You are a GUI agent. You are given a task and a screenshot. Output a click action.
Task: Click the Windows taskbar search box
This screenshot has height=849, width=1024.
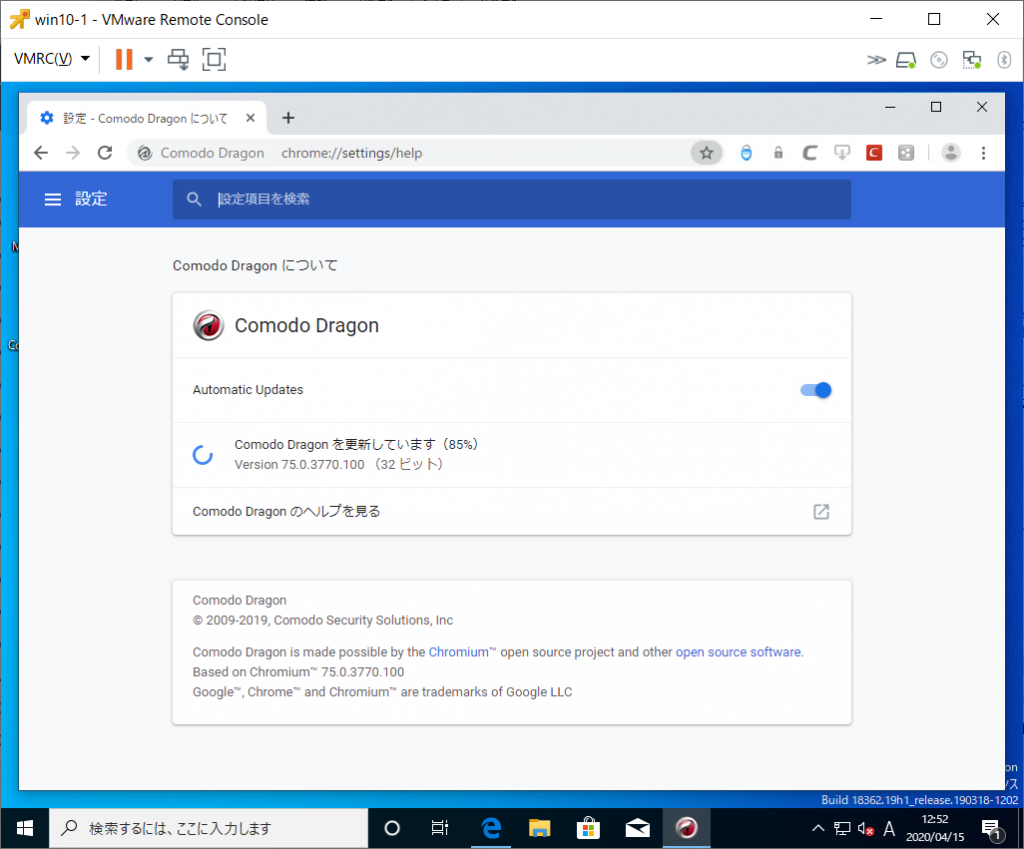pos(209,828)
